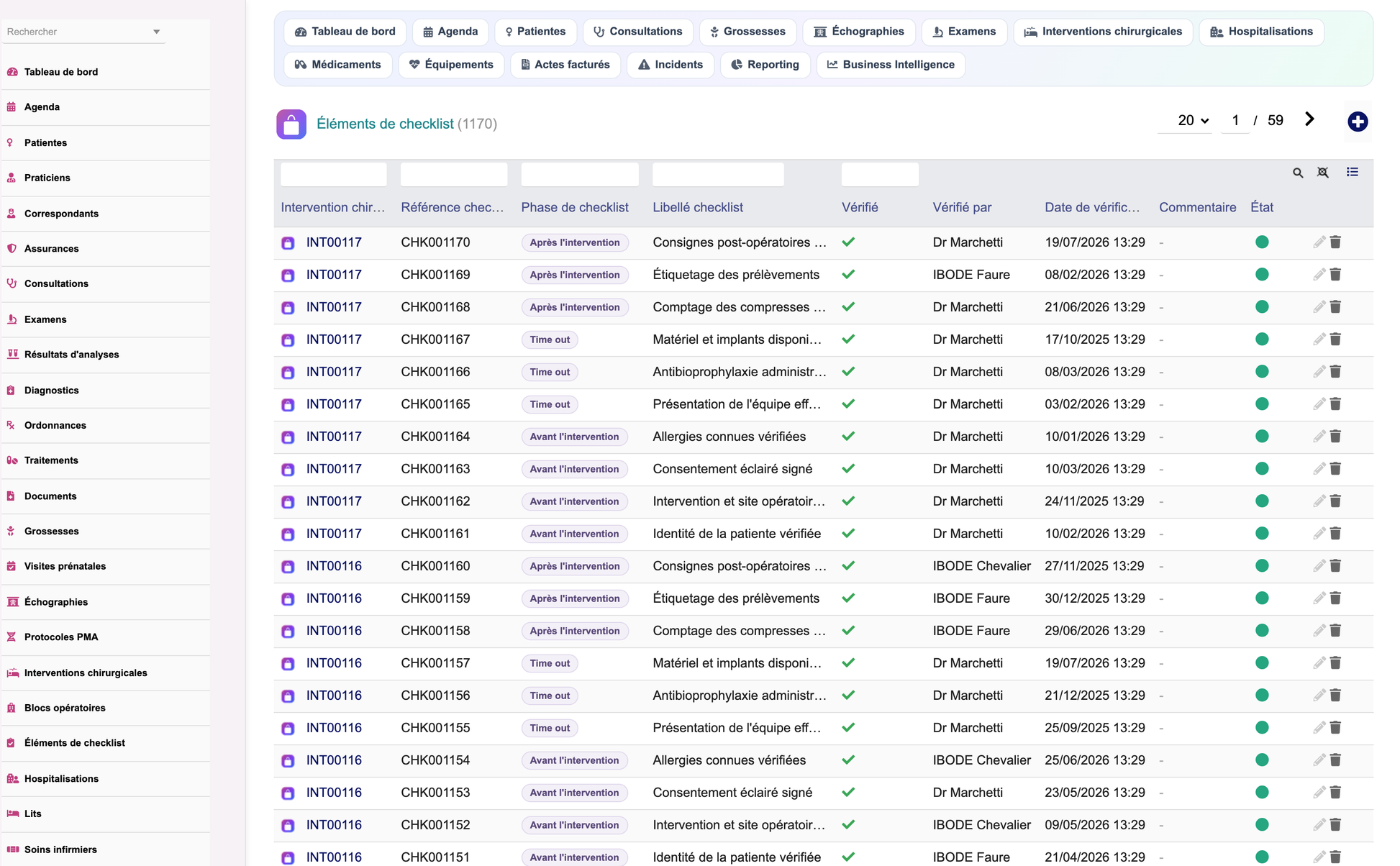Delete row CHK001170 with trash icon
Image resolution: width=1400 pixels, height=866 pixels.
(1335, 242)
